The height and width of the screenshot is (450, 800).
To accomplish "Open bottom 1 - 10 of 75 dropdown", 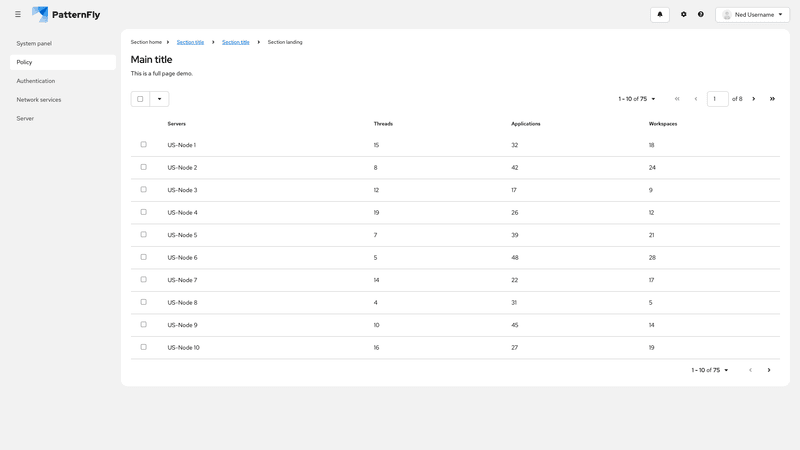I will (710, 370).
